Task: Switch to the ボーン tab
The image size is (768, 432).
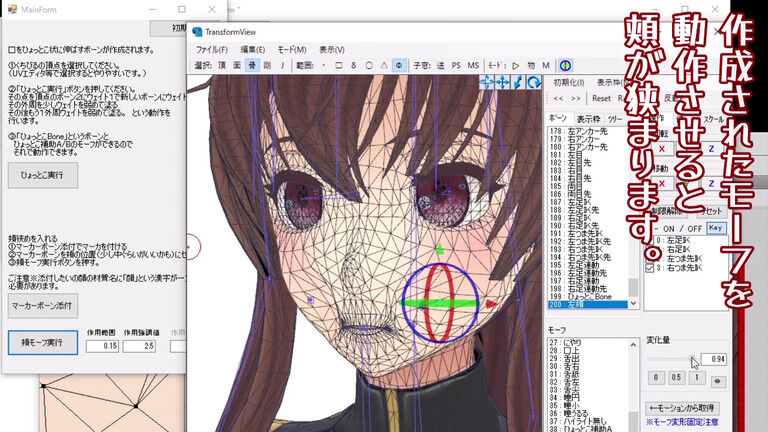Action: pyautogui.click(x=557, y=118)
